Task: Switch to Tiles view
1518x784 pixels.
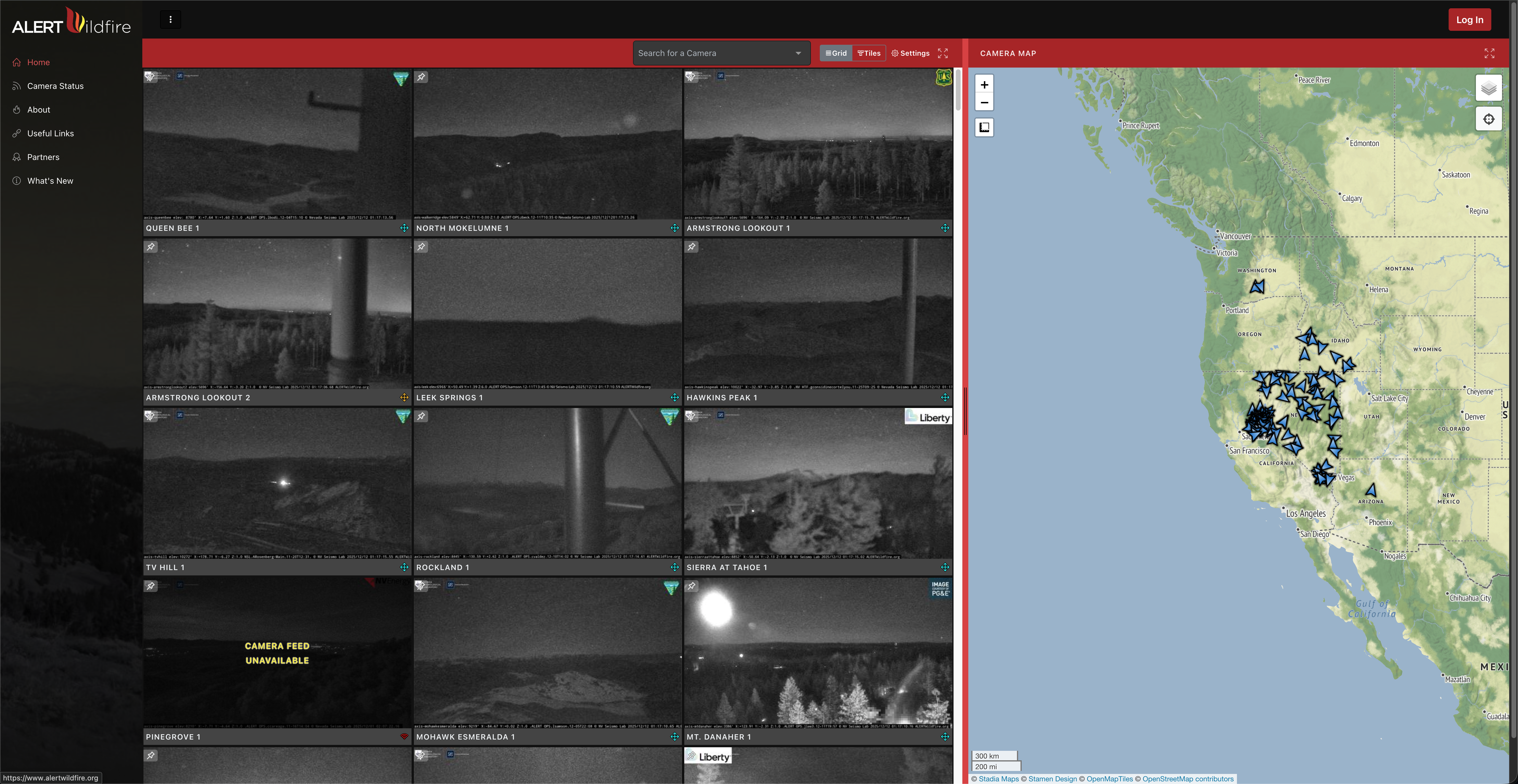Action: click(x=869, y=54)
